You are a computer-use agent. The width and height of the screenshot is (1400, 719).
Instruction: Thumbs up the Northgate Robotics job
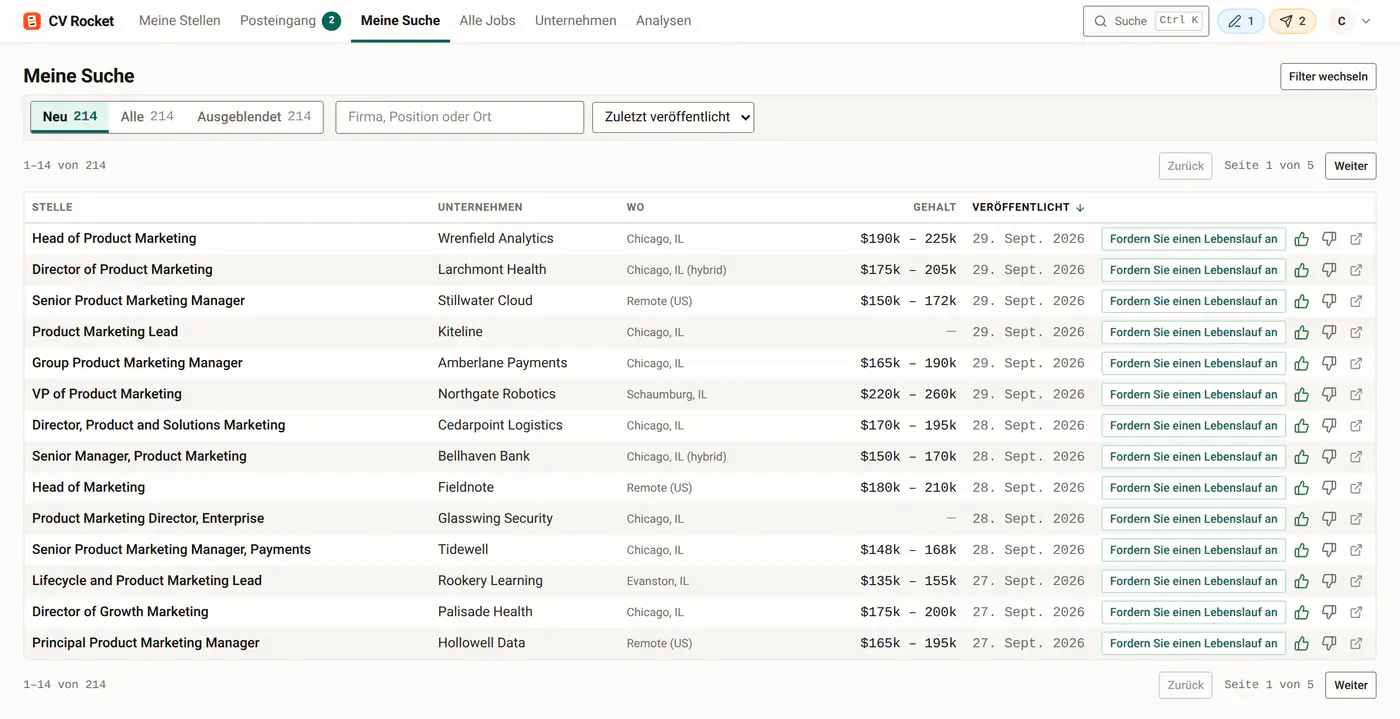1301,394
